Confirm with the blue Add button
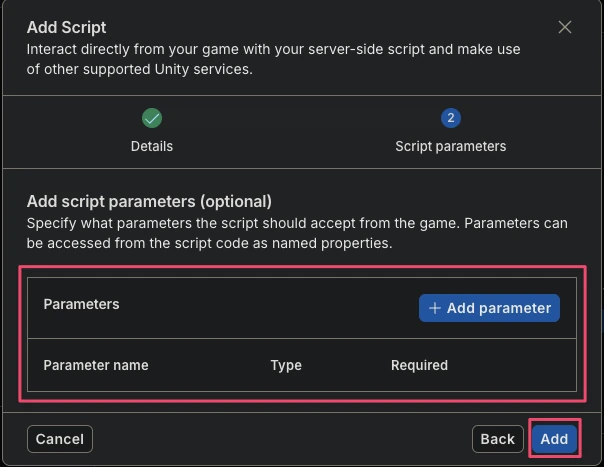The height and width of the screenshot is (467, 604). pyautogui.click(x=554, y=439)
